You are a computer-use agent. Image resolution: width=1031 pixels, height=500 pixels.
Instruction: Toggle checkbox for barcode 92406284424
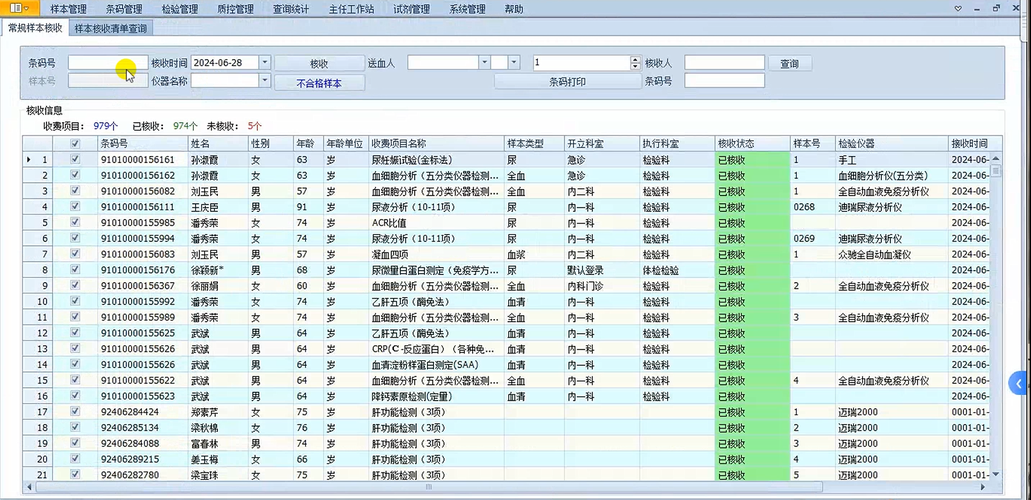tap(75, 412)
